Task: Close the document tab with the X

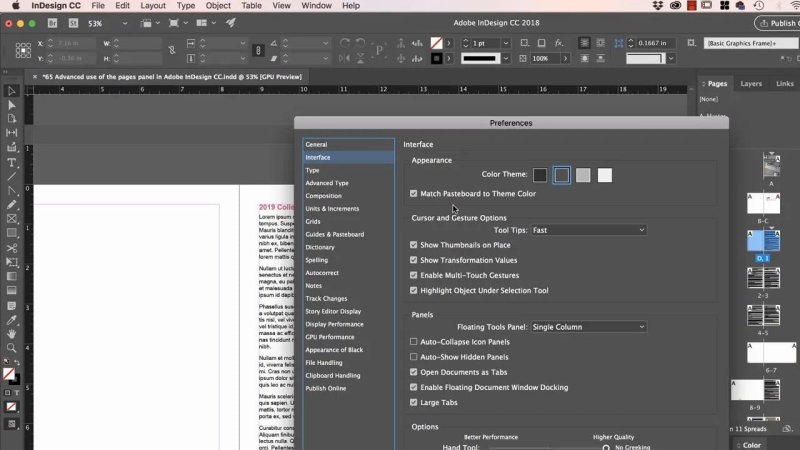Action: coord(35,77)
